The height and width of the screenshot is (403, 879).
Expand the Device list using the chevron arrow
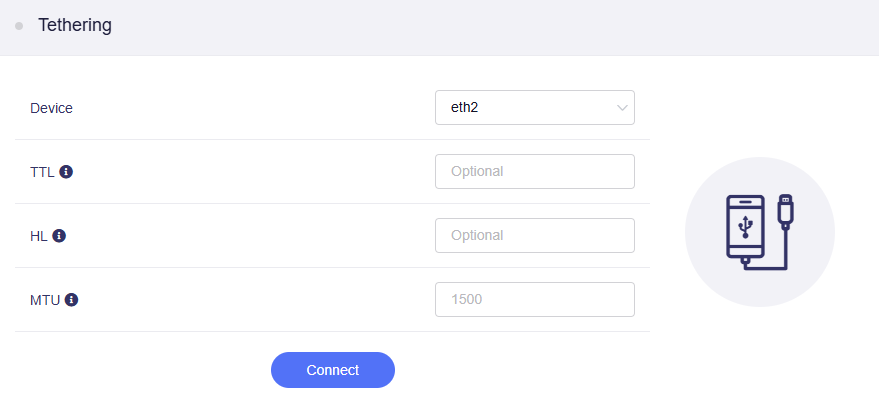(622, 107)
